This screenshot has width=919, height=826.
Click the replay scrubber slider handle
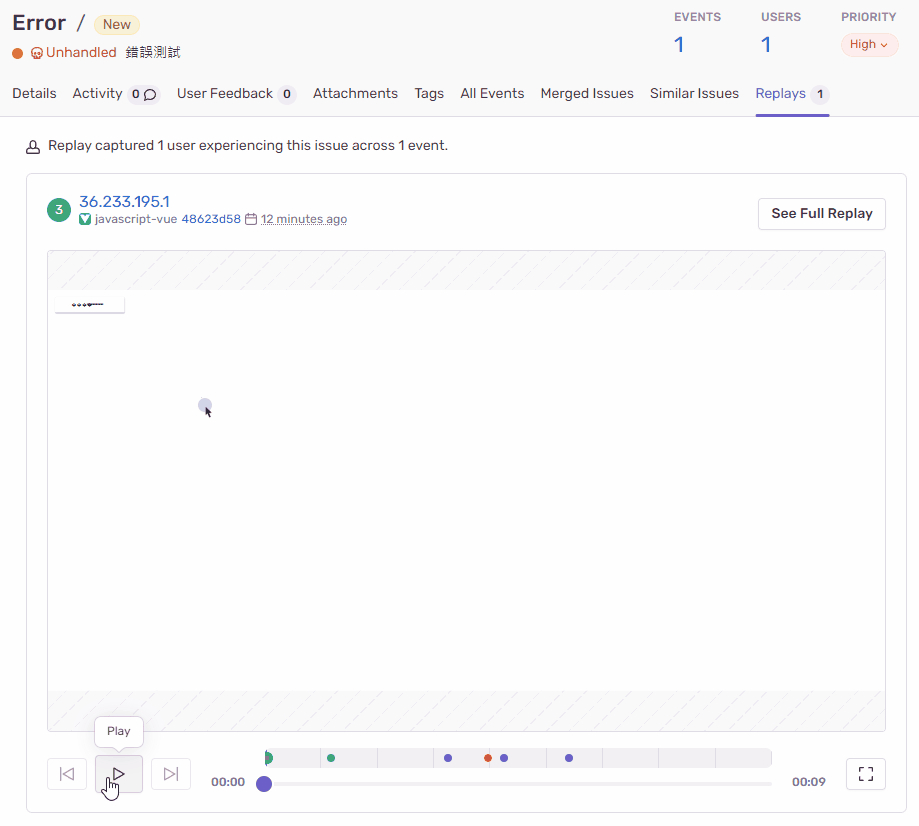click(264, 784)
